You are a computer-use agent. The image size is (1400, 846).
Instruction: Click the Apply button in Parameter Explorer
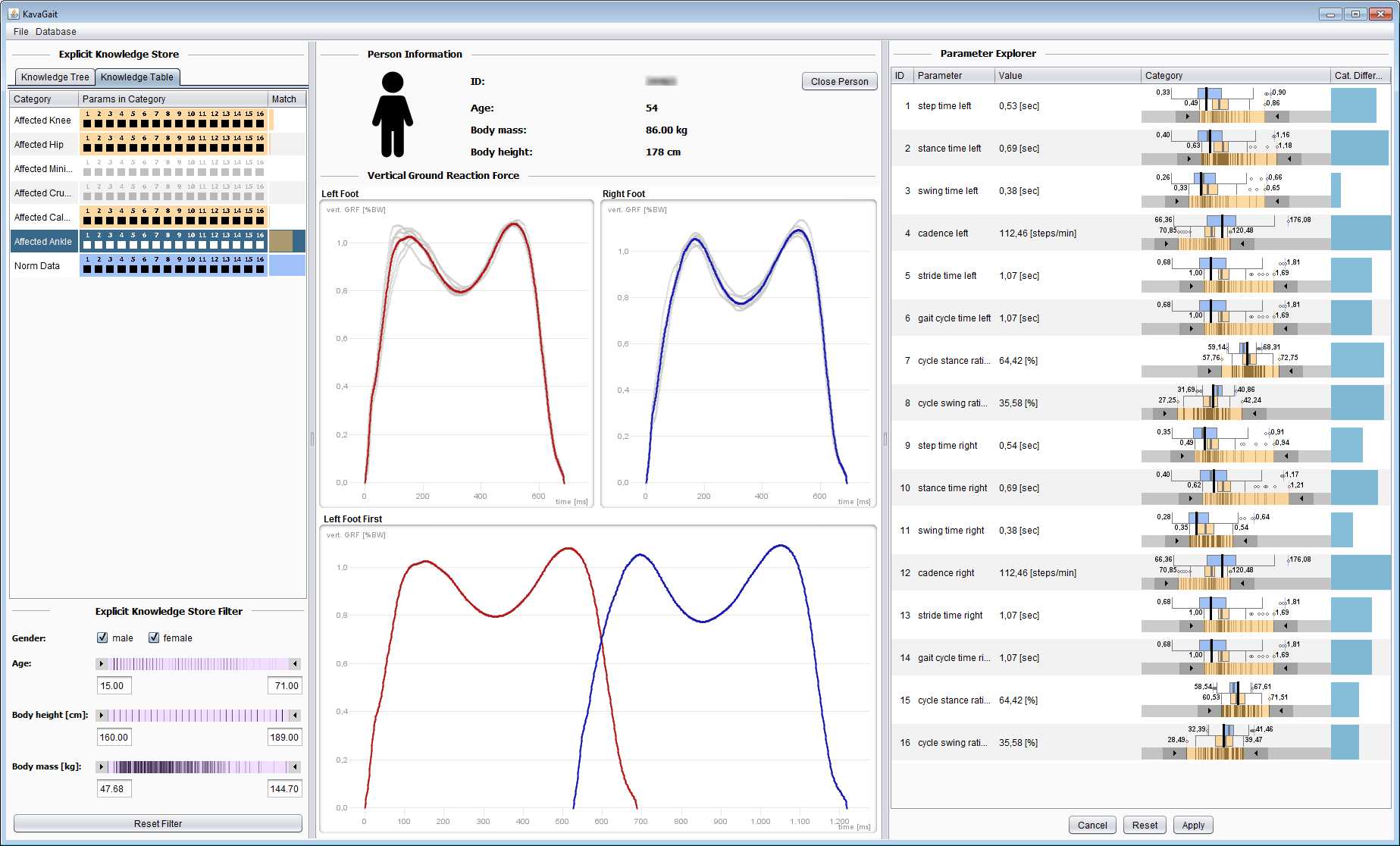[1192, 825]
